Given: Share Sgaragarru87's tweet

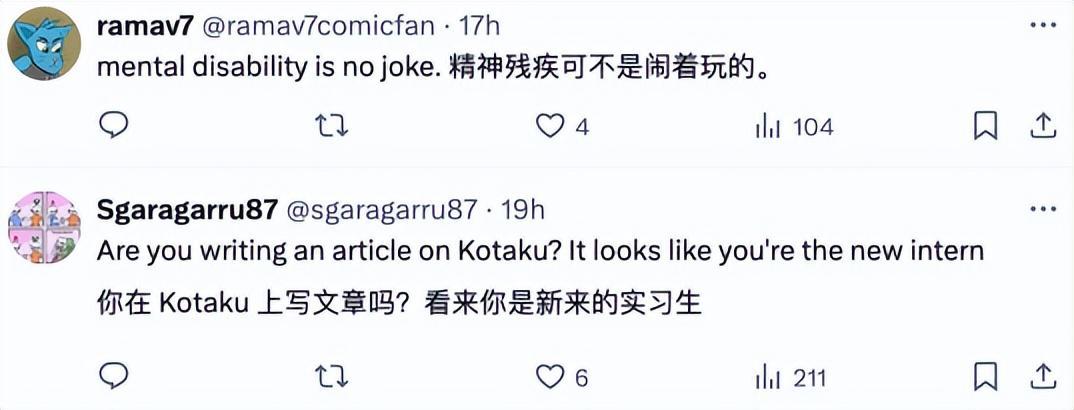Looking at the screenshot, I should click(x=1043, y=377).
